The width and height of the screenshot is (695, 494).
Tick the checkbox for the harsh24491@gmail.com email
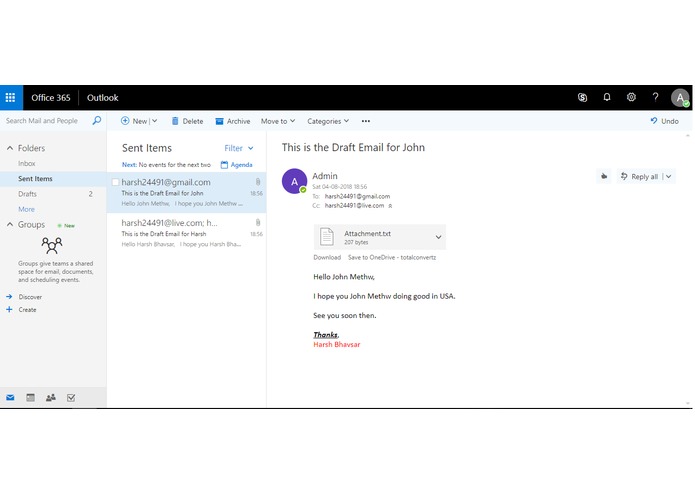click(115, 182)
